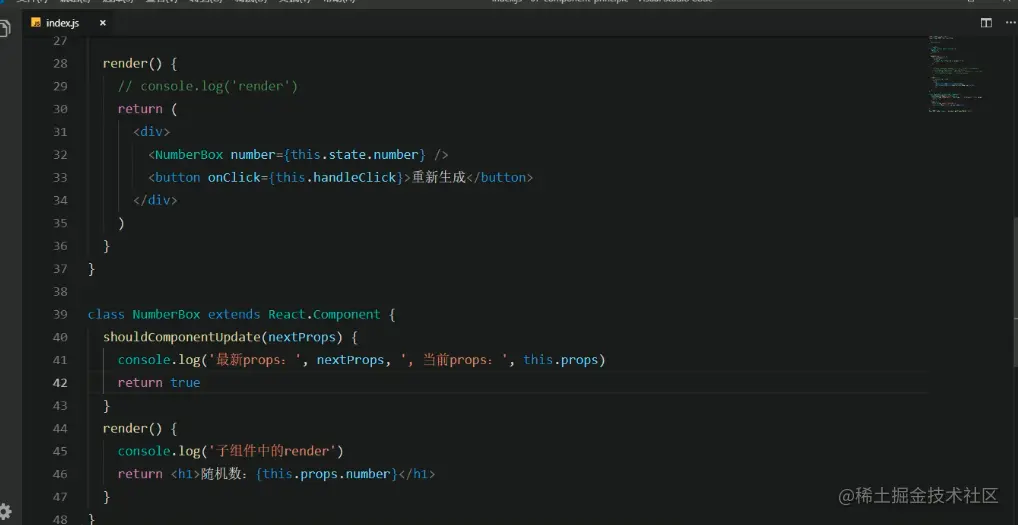Click 'React.Component' on line 39
The width and height of the screenshot is (1018, 525).
coord(324,314)
